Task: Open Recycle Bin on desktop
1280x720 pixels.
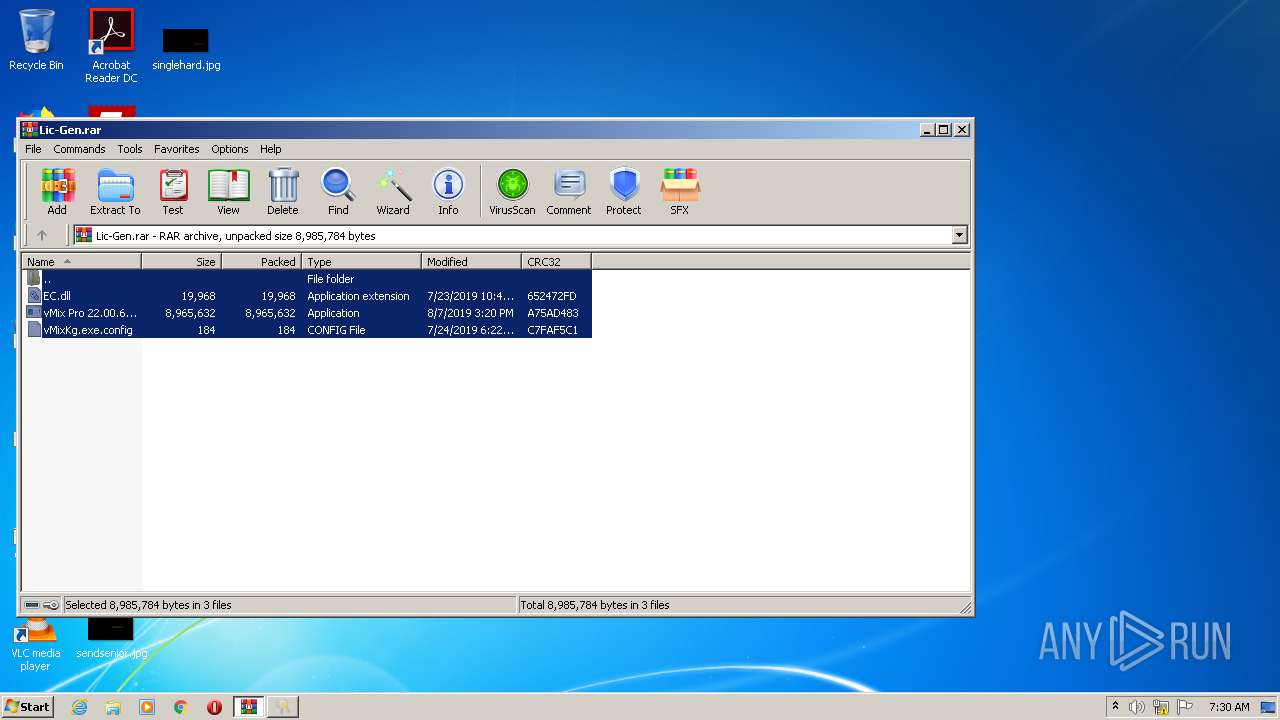Action: click(x=36, y=40)
